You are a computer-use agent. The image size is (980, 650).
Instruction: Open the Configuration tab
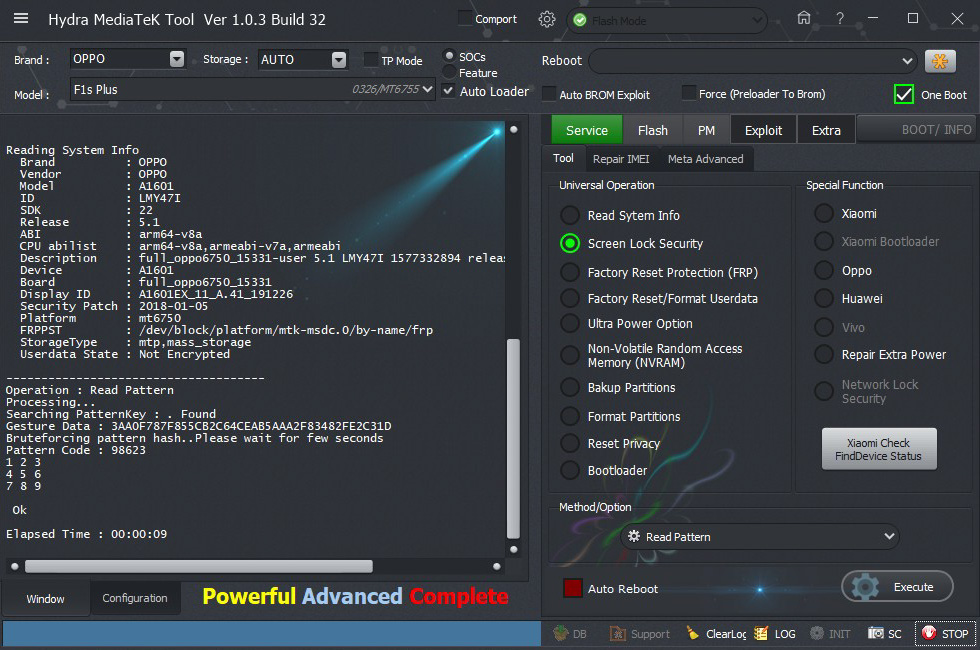coord(135,598)
